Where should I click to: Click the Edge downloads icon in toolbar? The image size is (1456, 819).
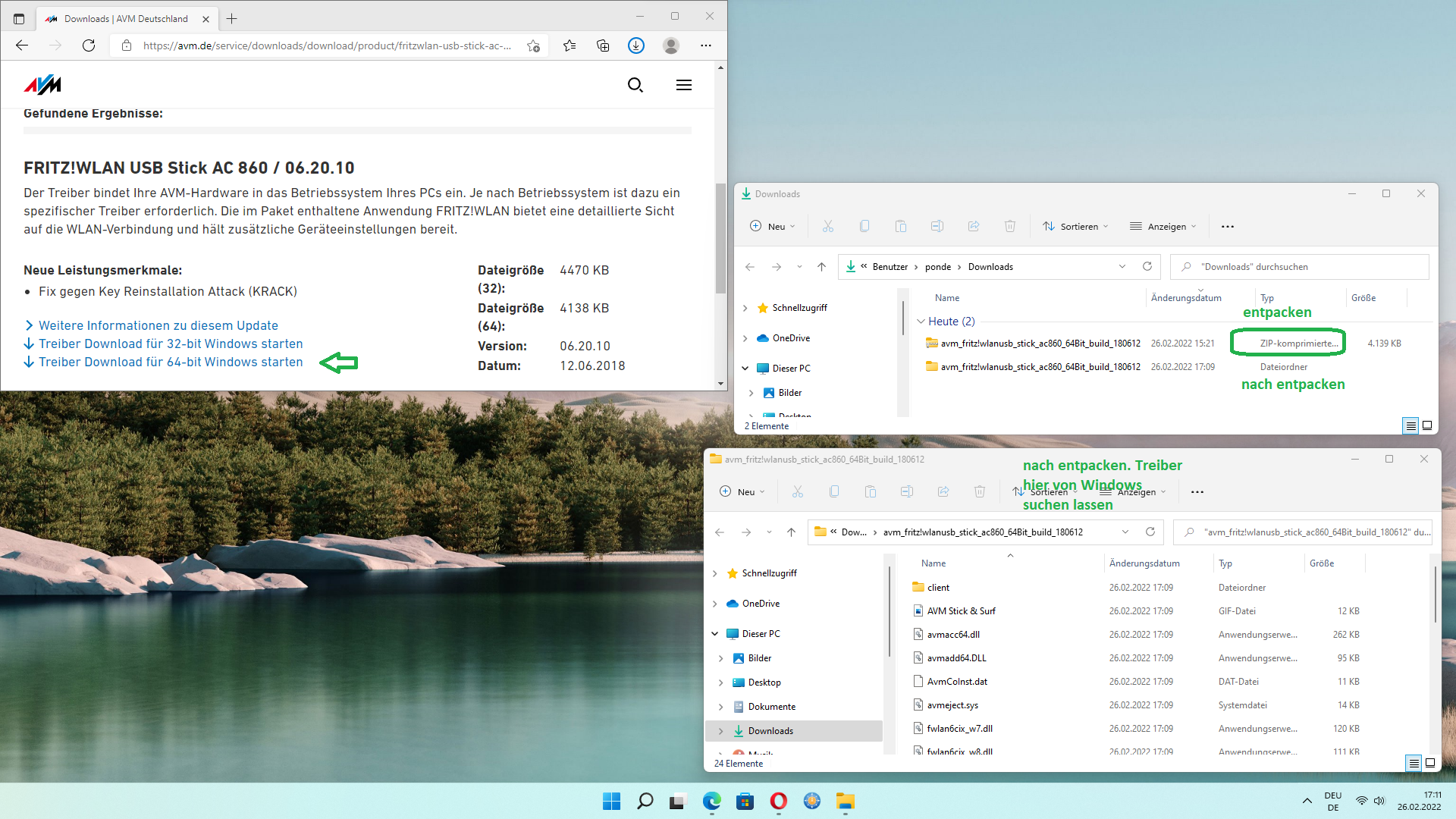(635, 45)
